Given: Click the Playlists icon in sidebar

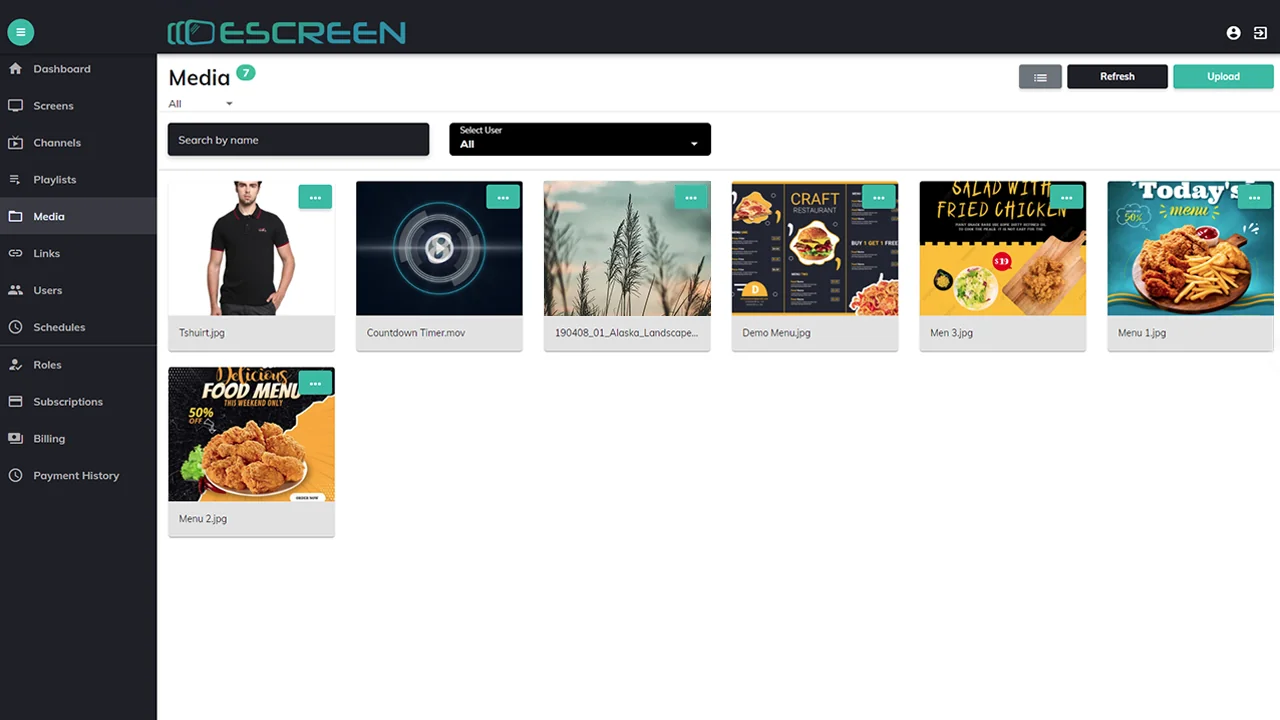Looking at the screenshot, I should pyautogui.click(x=15, y=180).
